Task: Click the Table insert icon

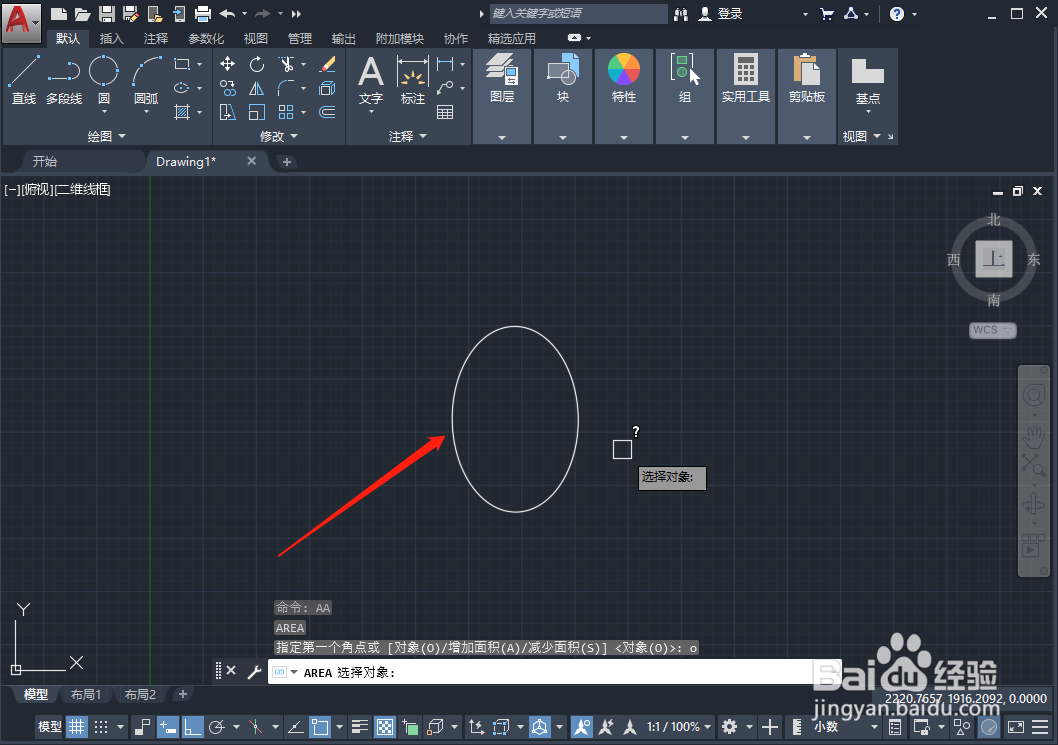Action: [x=445, y=112]
